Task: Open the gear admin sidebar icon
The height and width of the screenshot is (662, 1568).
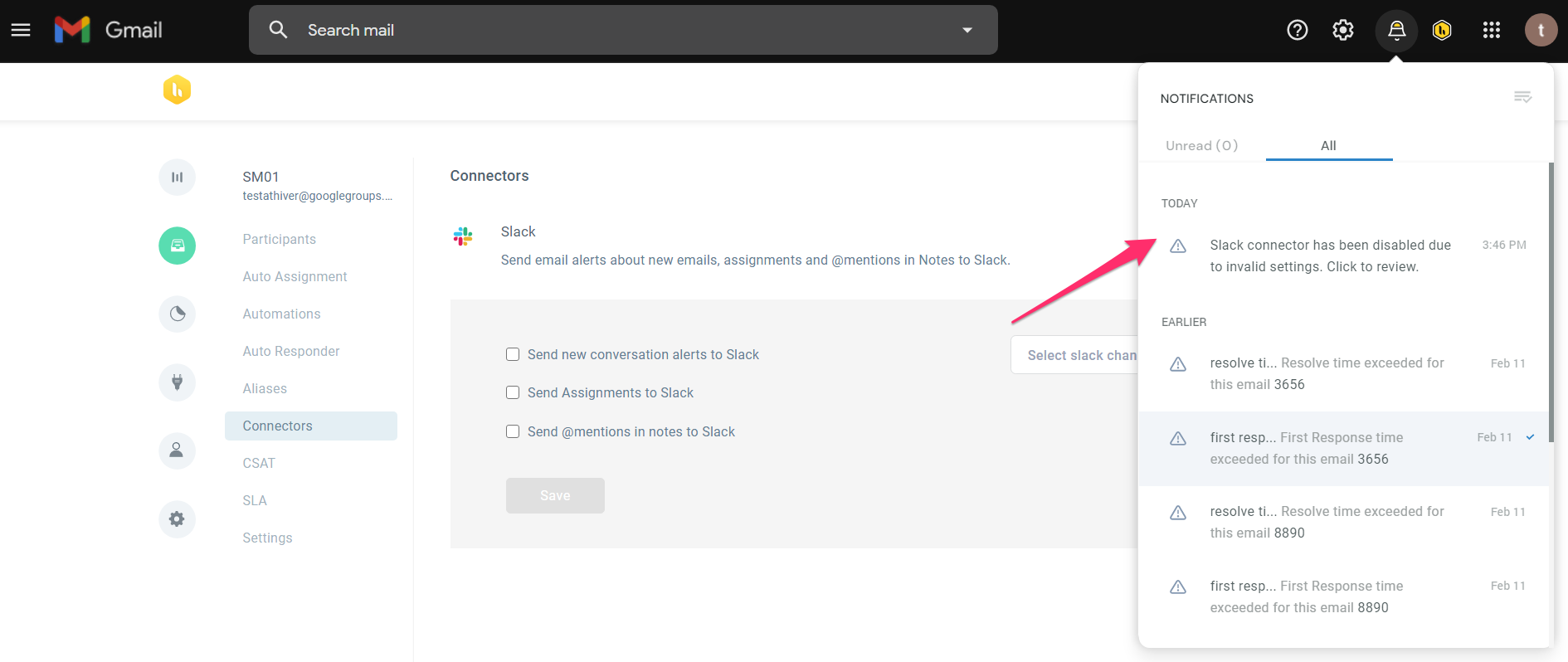Action: click(x=177, y=519)
